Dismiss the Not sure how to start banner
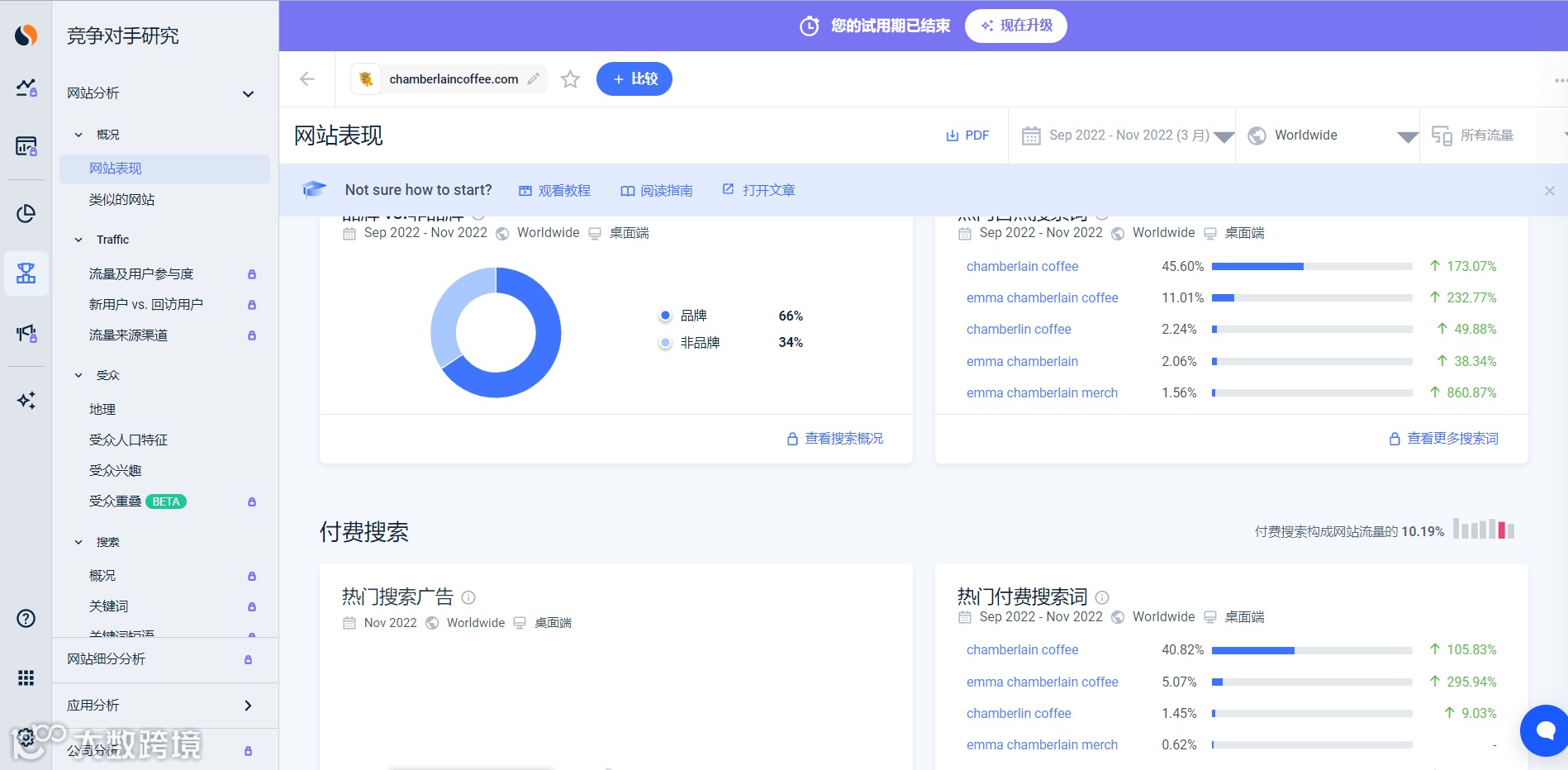This screenshot has width=1568, height=770. click(1549, 190)
